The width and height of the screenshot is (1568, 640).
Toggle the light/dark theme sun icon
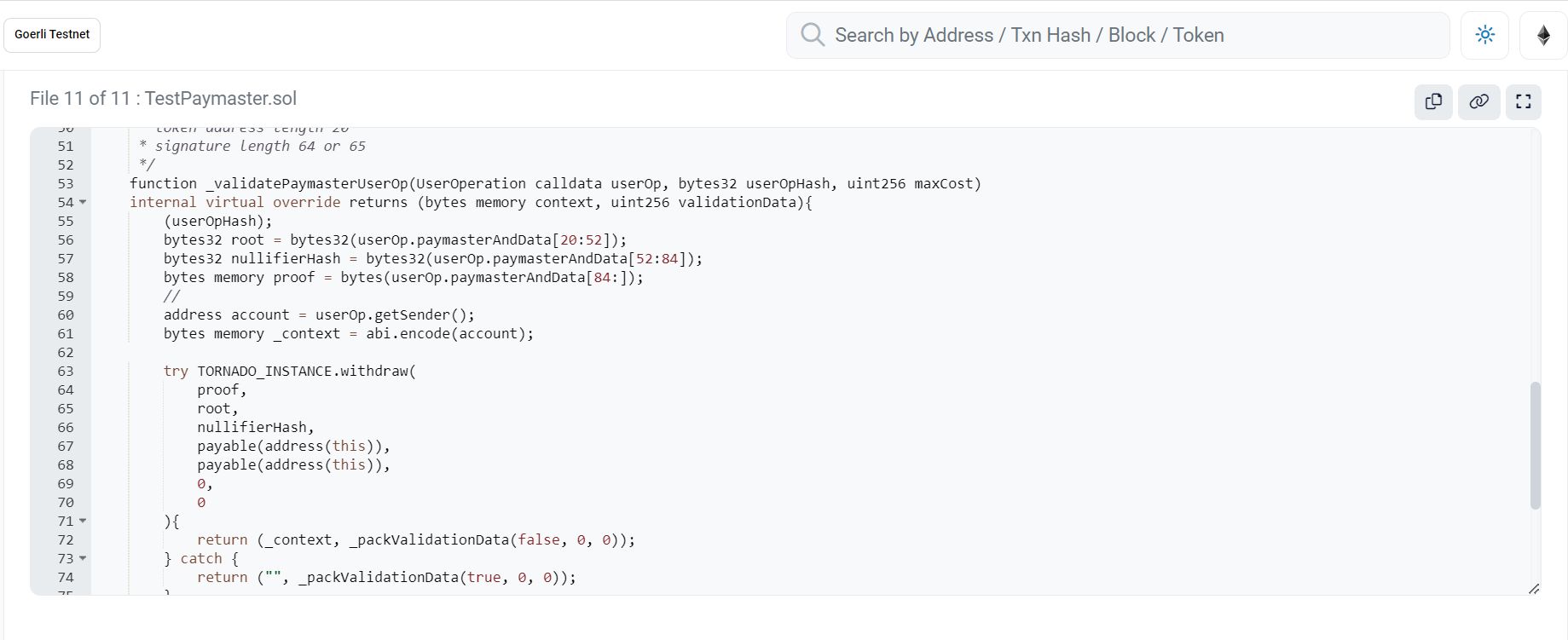(x=1484, y=35)
